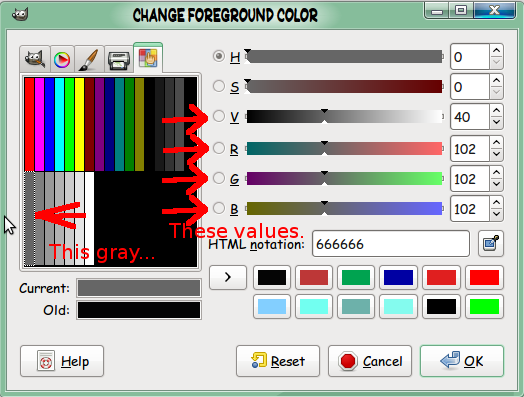Viewport: 524px width, 397px height.
Task: Increase the R value with up arrow
Action: pyautogui.click(x=496, y=142)
